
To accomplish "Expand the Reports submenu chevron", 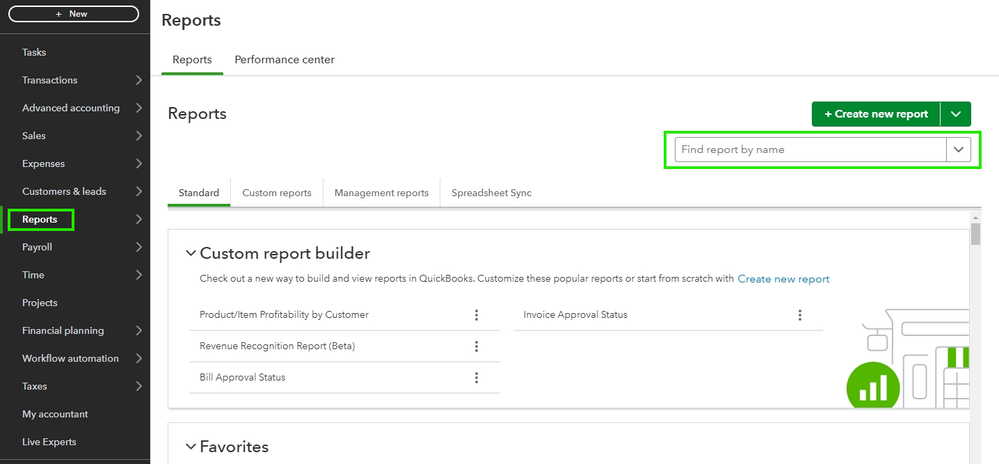I will (x=139, y=219).
